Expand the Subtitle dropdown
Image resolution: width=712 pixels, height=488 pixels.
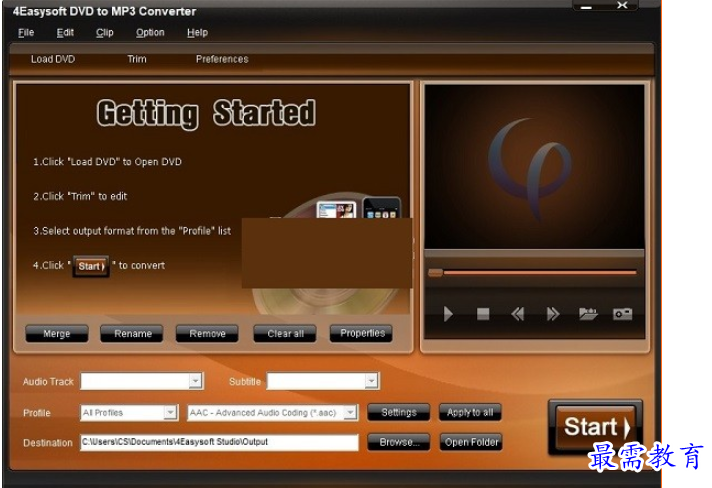click(x=371, y=381)
